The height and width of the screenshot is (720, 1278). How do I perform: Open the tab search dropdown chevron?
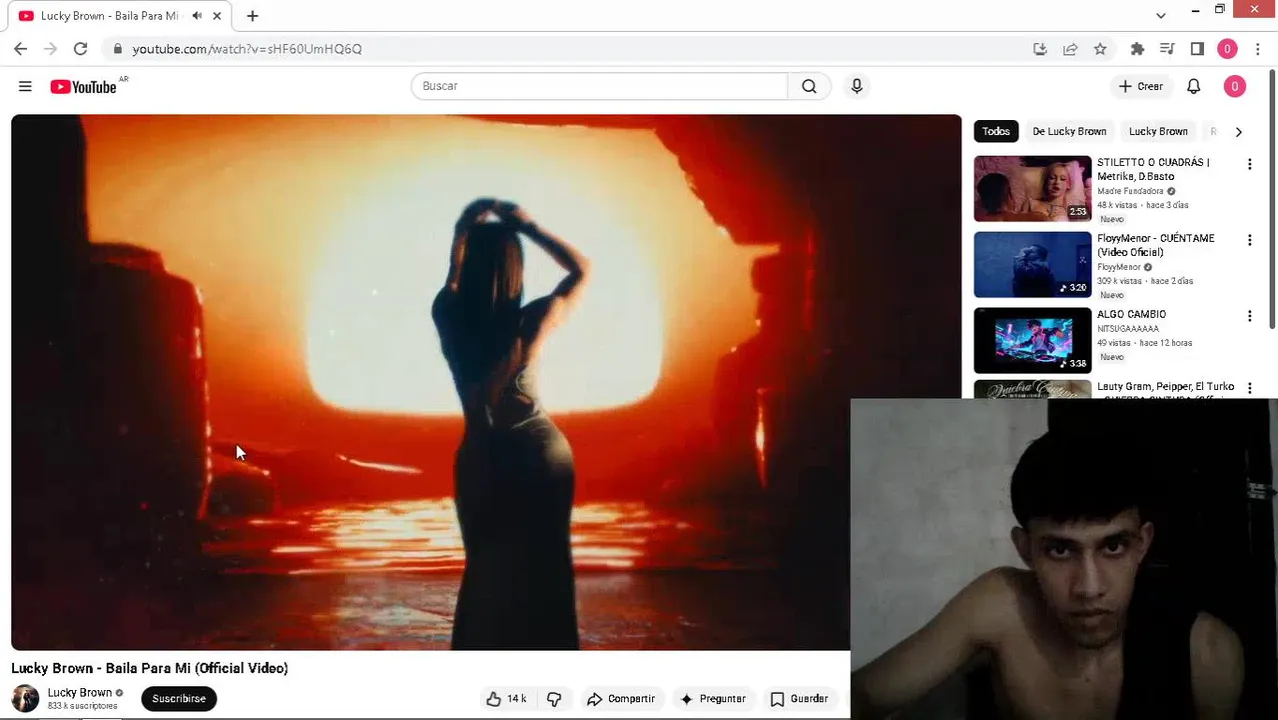pos(1160,15)
